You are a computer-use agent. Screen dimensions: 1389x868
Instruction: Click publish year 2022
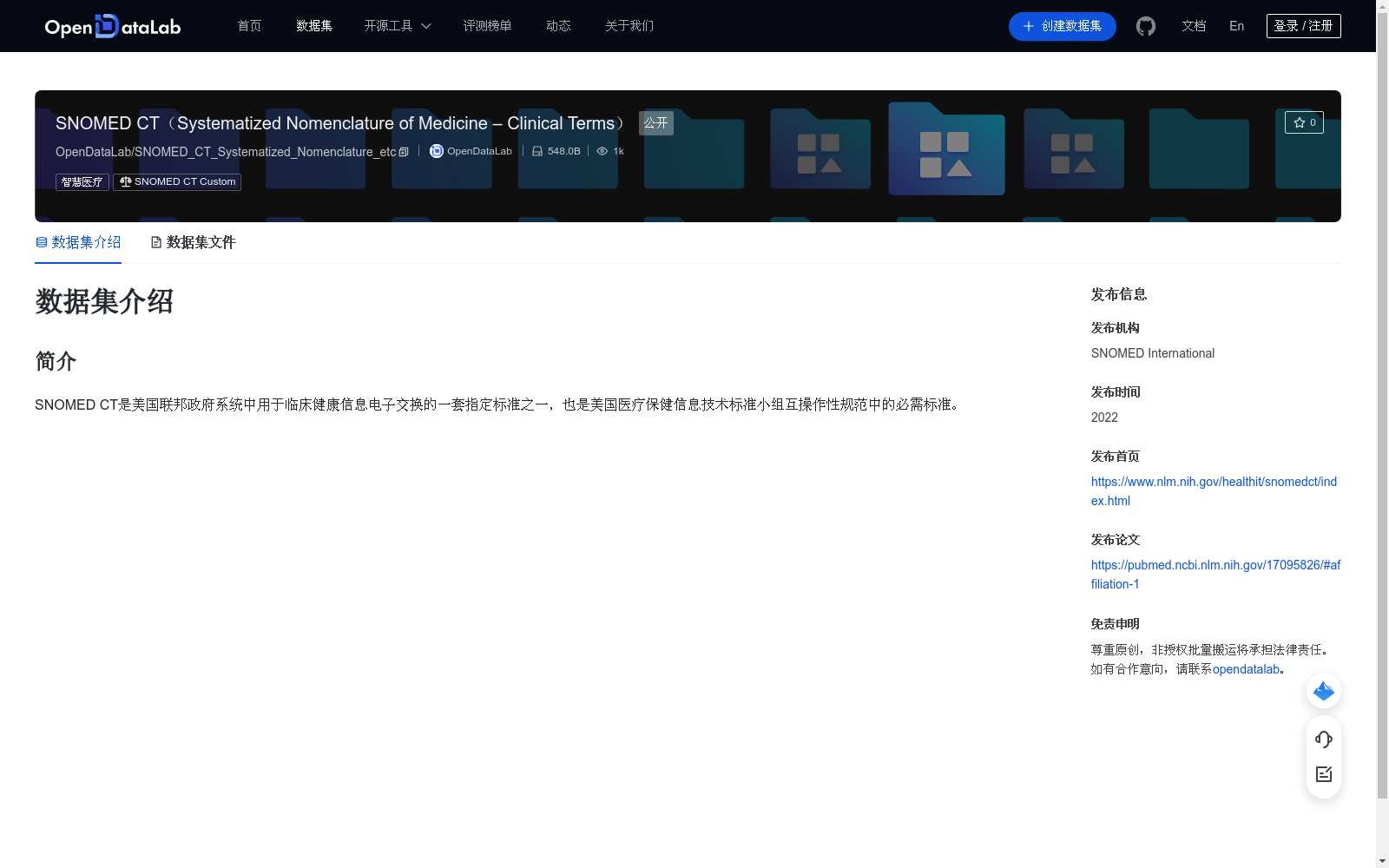[x=1104, y=418]
